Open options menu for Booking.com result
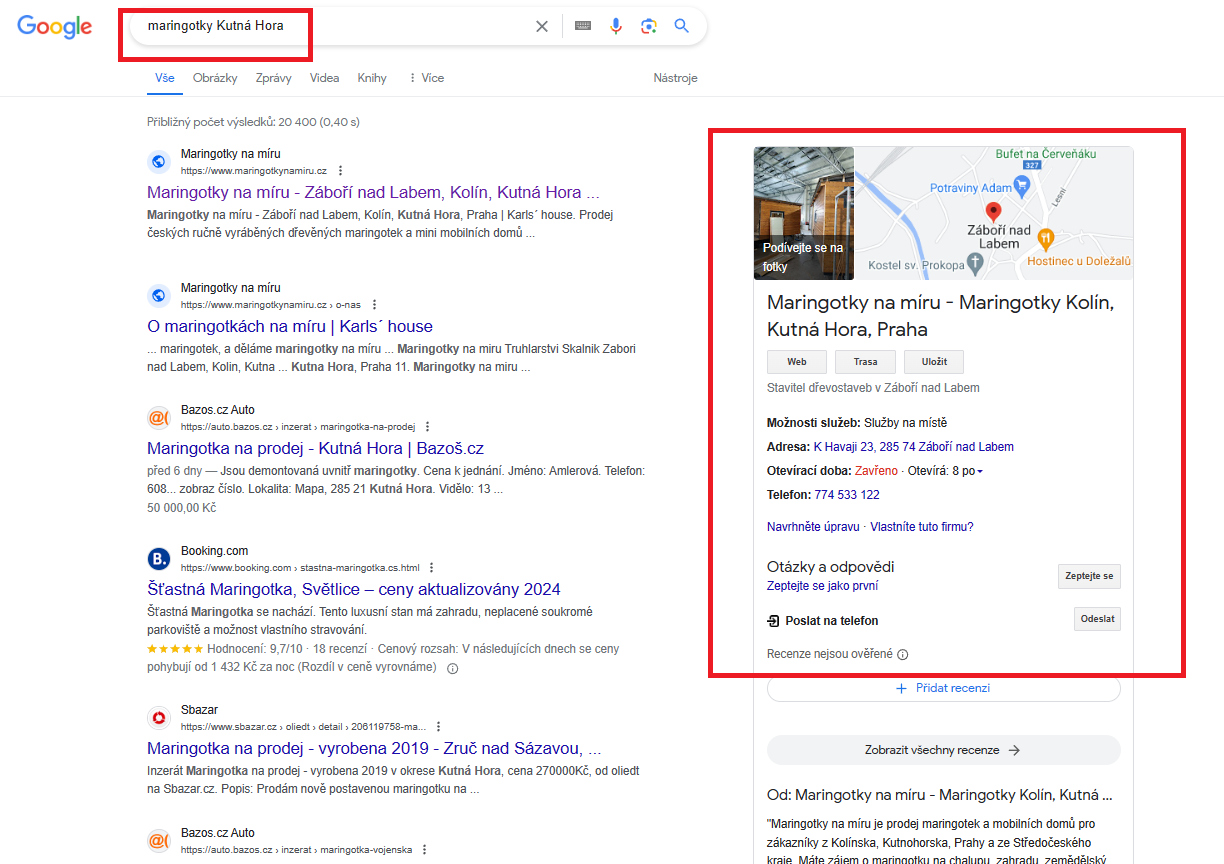 click(x=432, y=568)
